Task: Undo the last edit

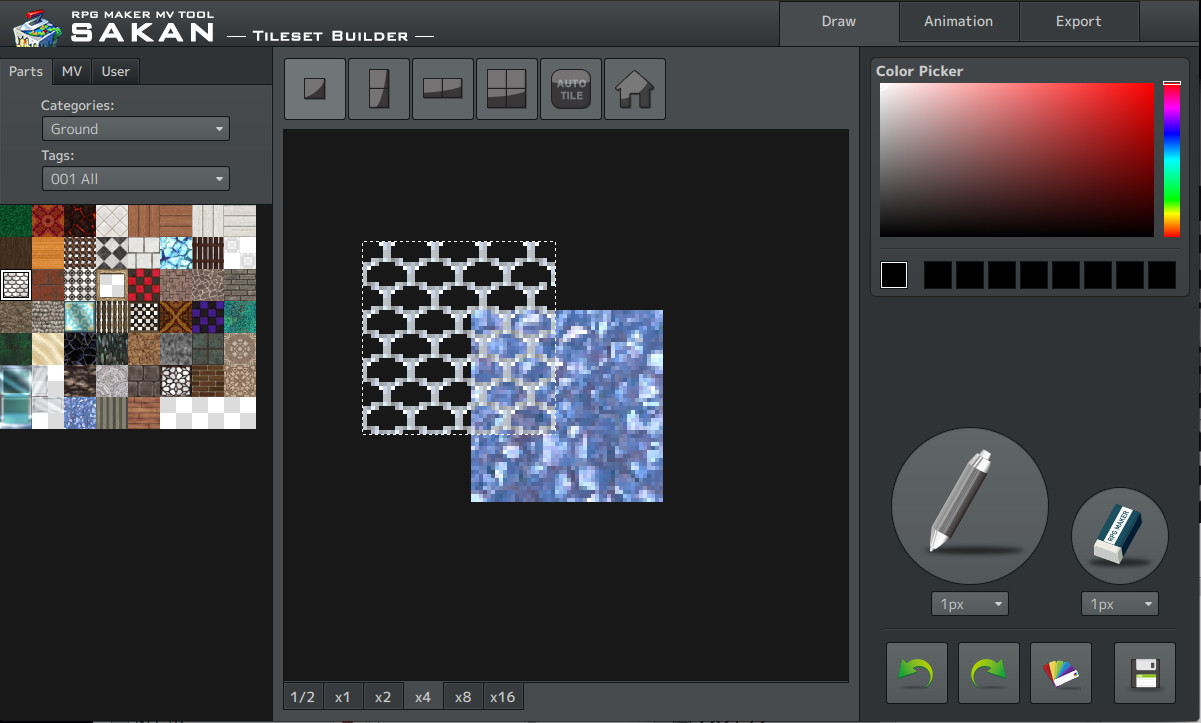Action: coord(916,672)
